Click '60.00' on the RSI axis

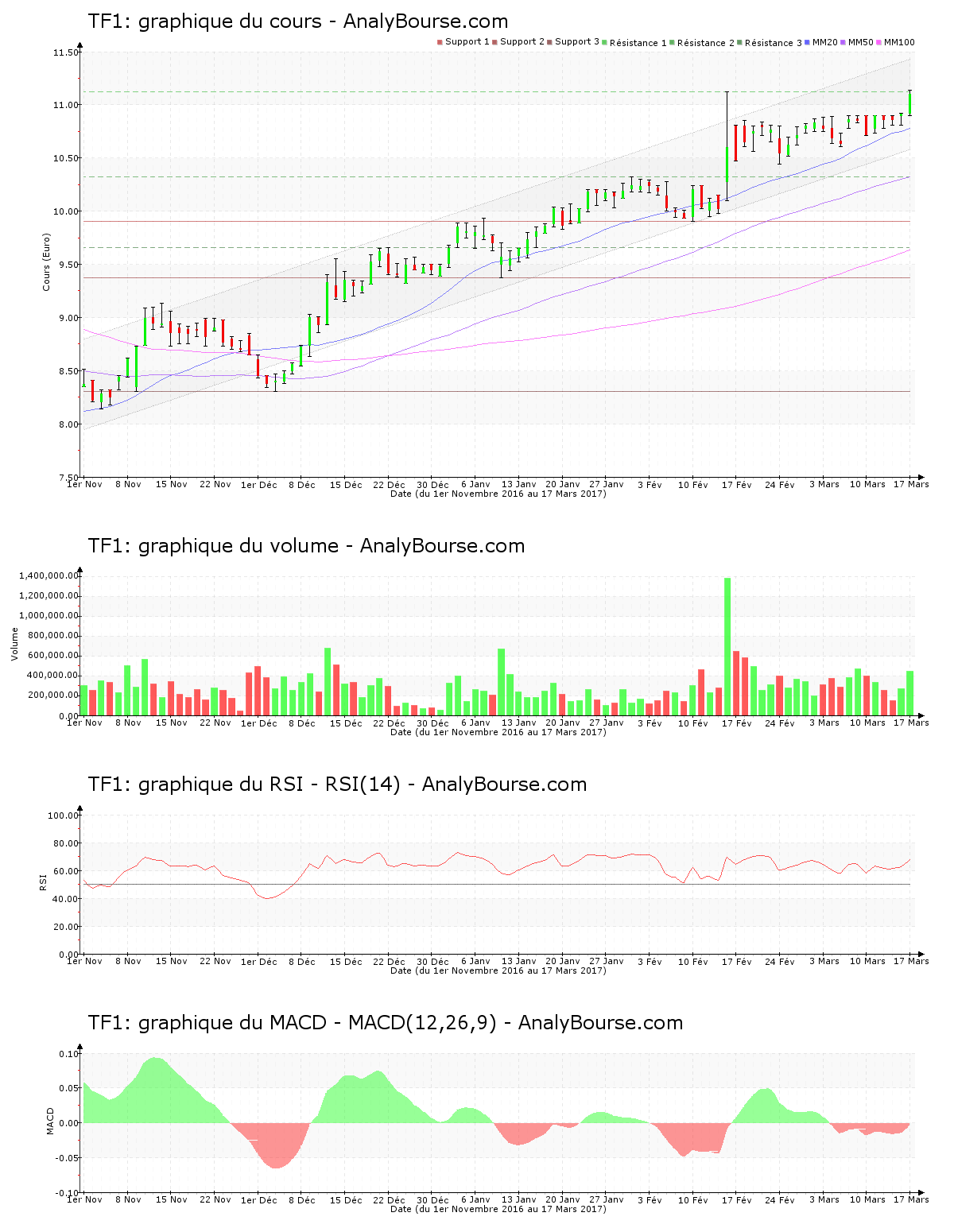[66, 871]
